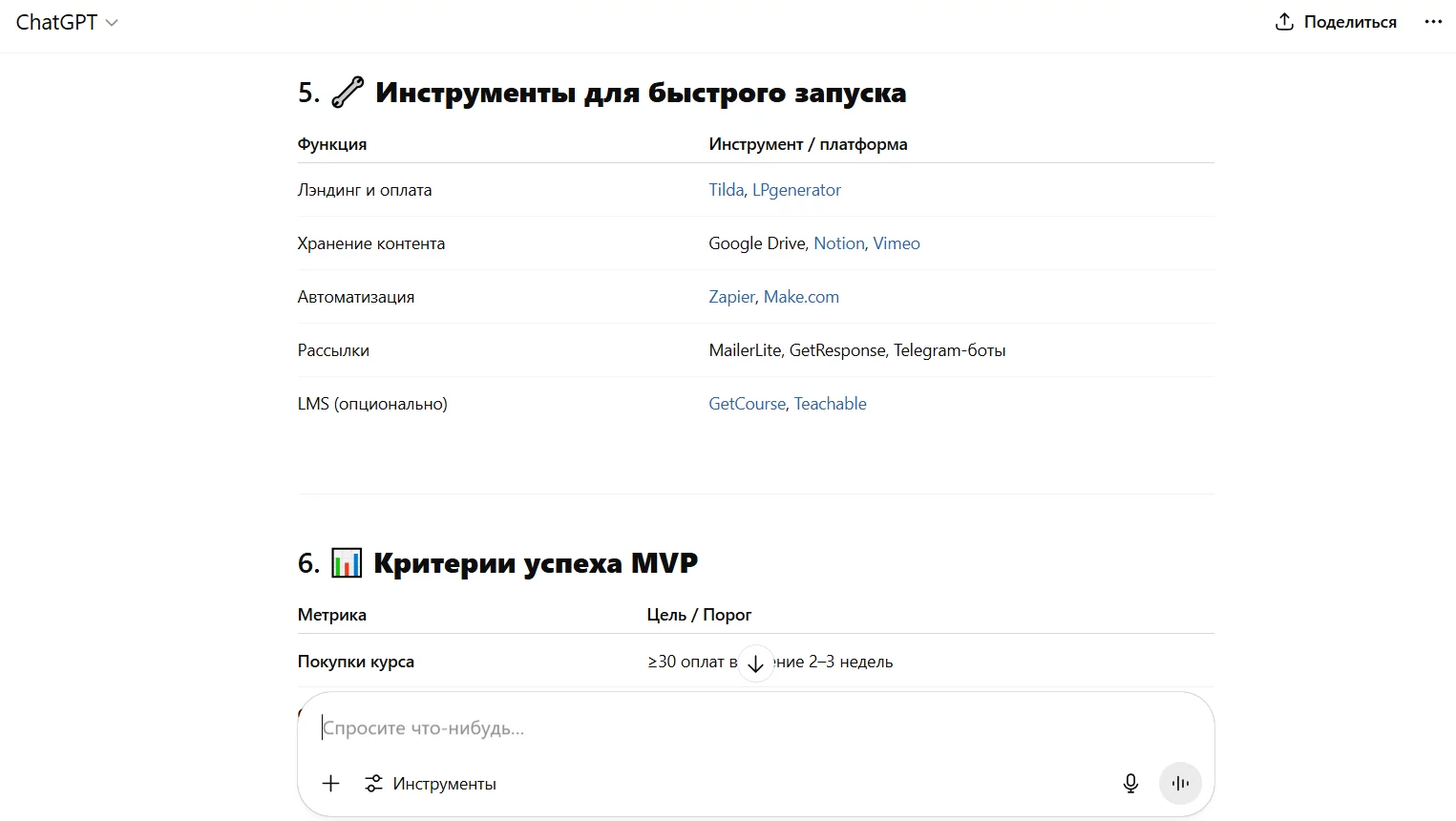
Task: Select the LMS (опционально) cell
Action: pos(372,404)
